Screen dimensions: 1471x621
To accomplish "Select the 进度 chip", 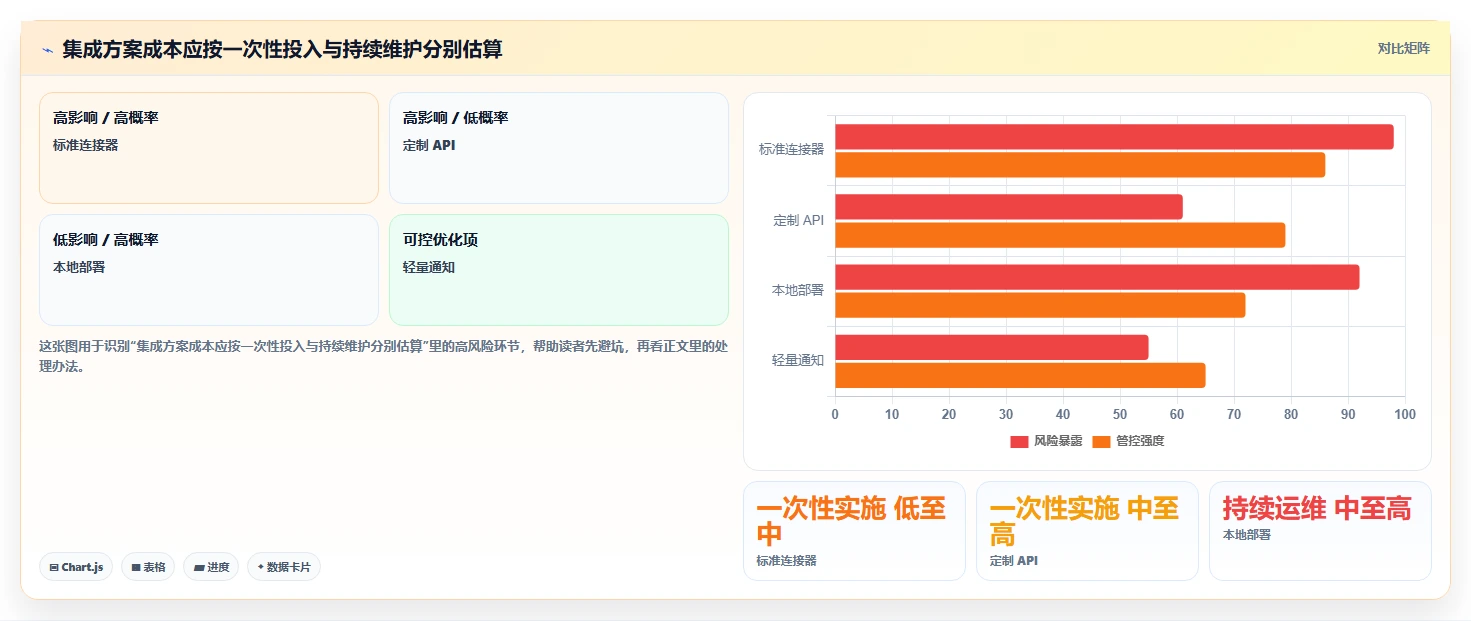I will pos(211,567).
